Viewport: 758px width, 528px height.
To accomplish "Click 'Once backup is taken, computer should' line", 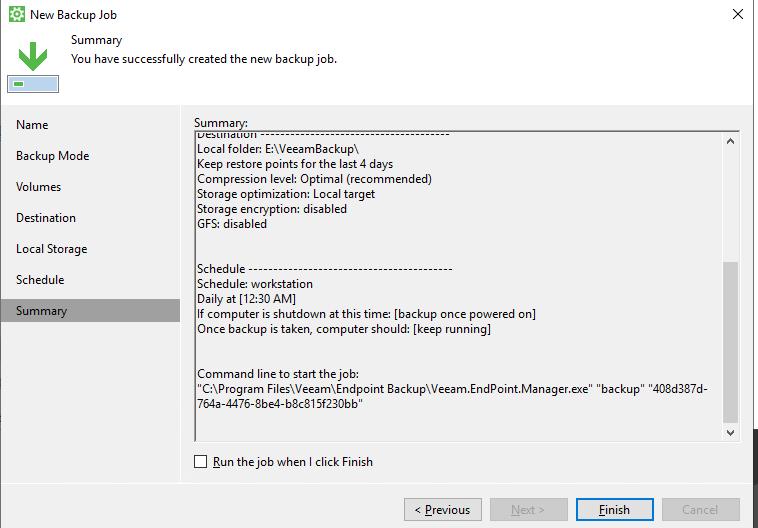I will pyautogui.click(x=344, y=329).
